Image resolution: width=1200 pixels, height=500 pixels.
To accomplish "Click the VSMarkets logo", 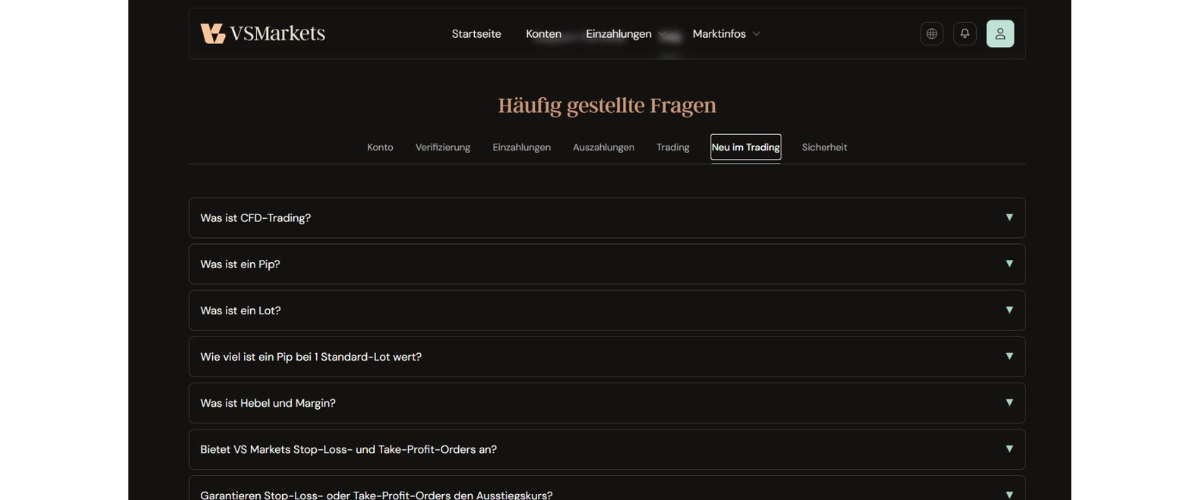I will (x=262, y=34).
